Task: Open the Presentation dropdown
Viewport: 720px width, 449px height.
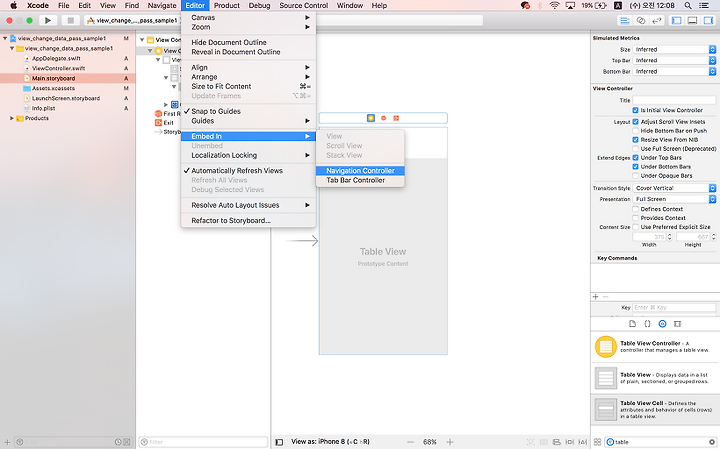Action: point(674,199)
